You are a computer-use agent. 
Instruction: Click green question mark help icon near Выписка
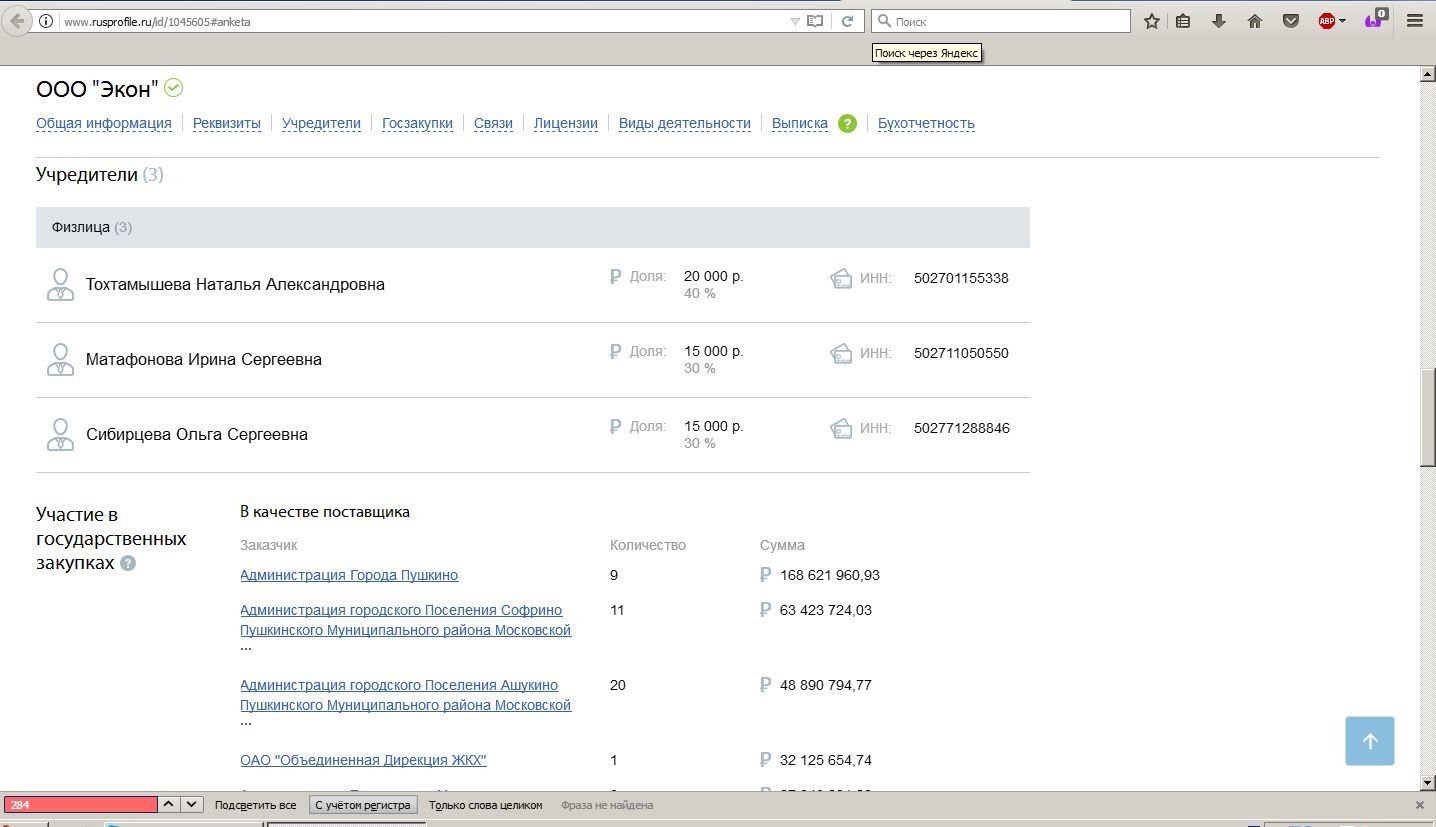847,124
